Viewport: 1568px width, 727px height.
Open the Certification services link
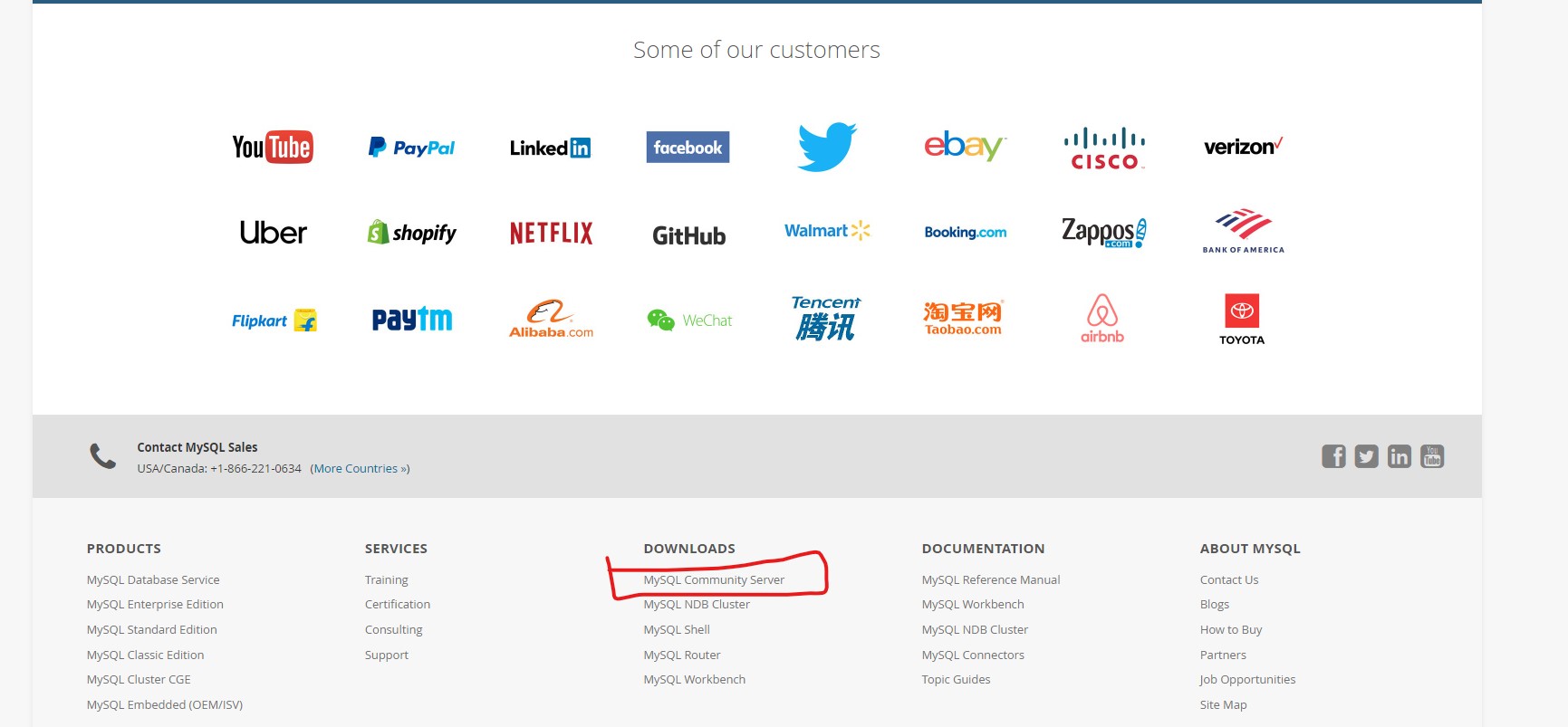[x=398, y=604]
